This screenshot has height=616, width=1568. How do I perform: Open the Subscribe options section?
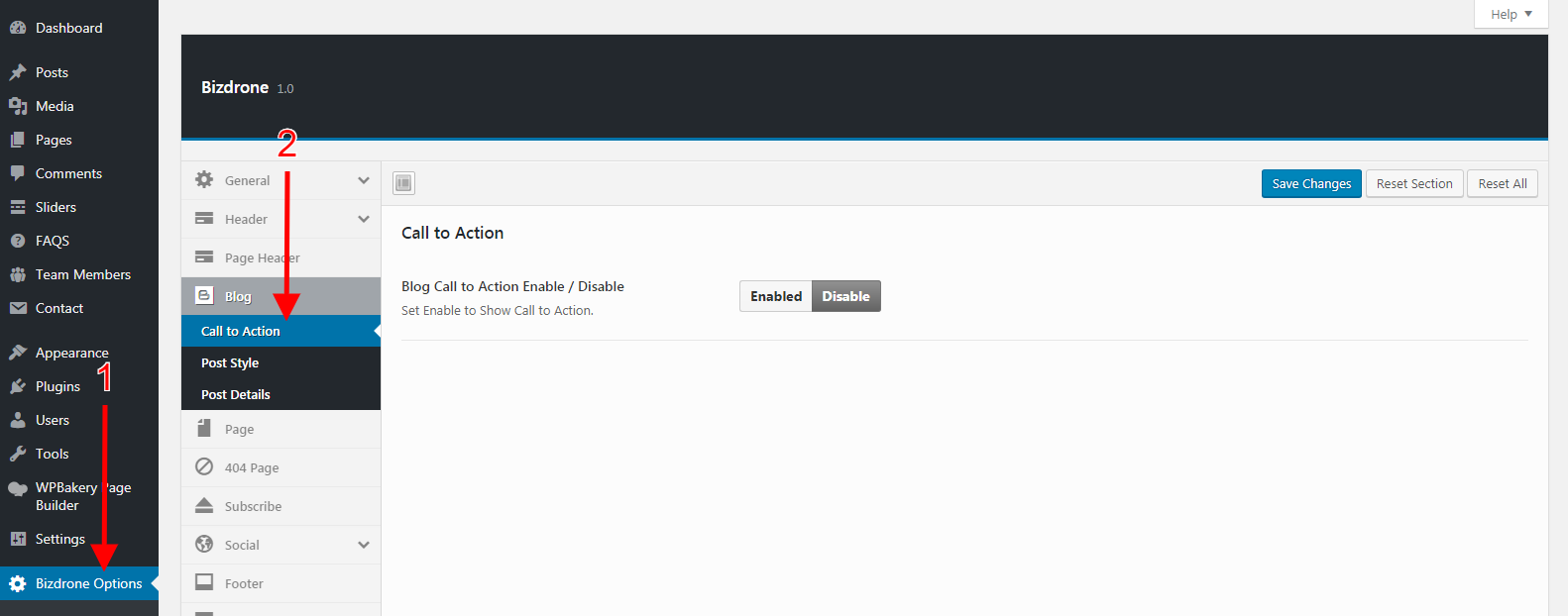coord(280,506)
